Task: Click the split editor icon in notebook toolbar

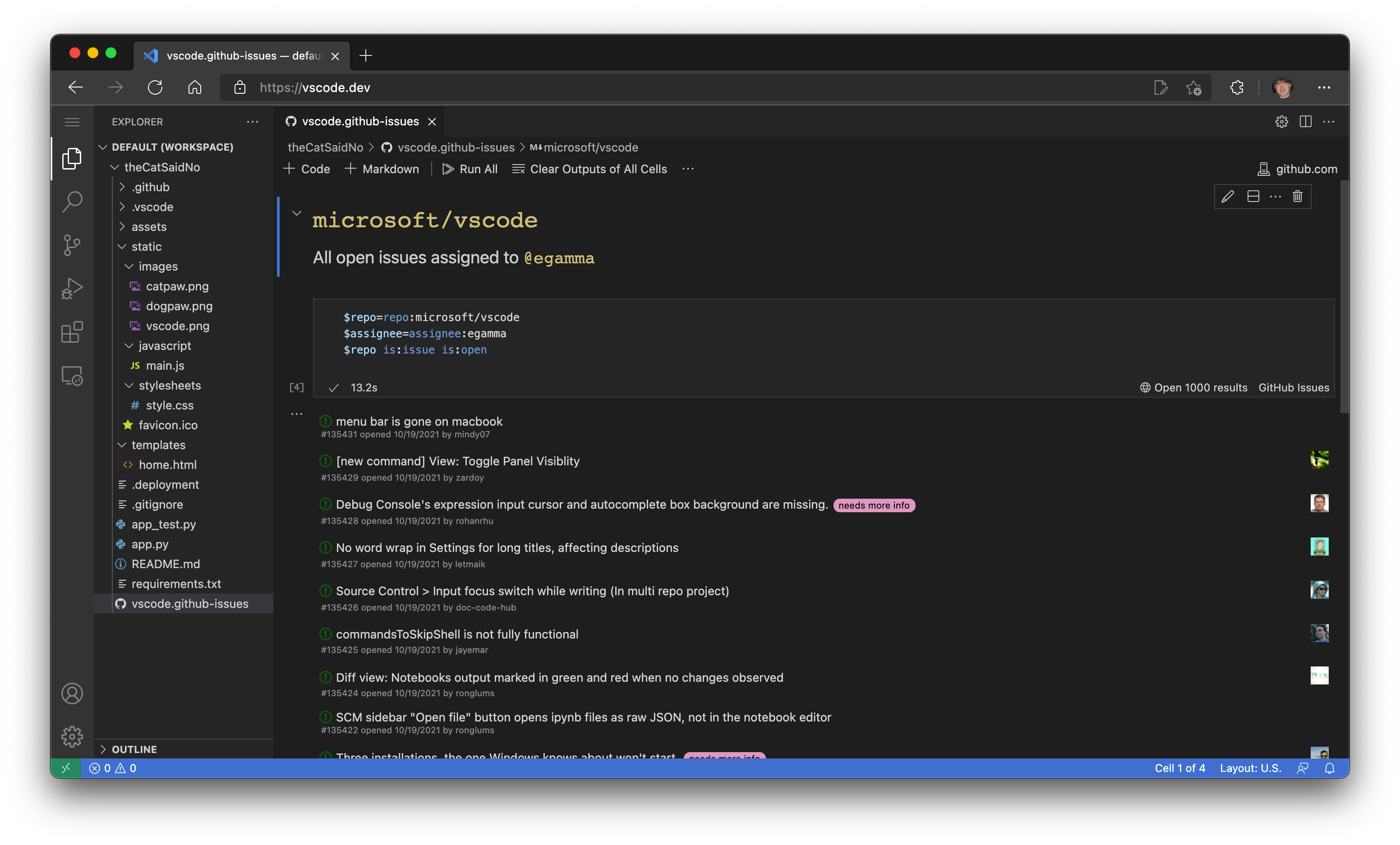Action: coord(1305,120)
